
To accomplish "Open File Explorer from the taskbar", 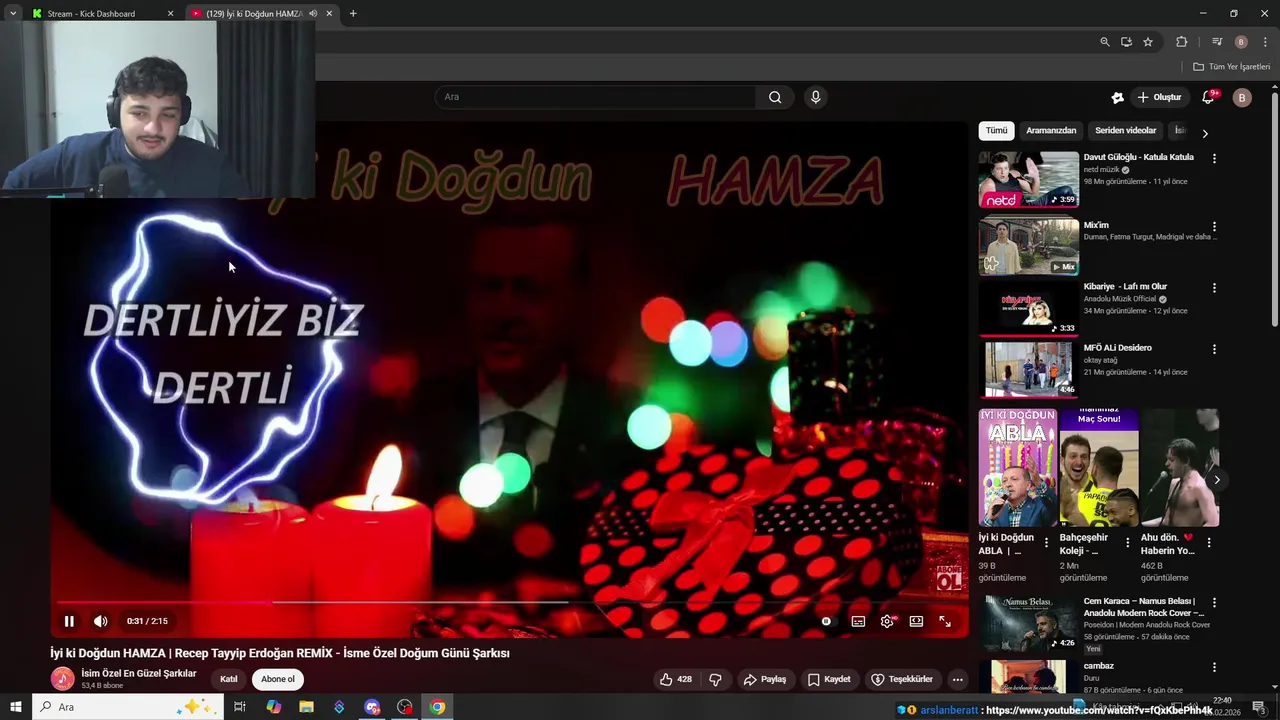I will coord(306,707).
